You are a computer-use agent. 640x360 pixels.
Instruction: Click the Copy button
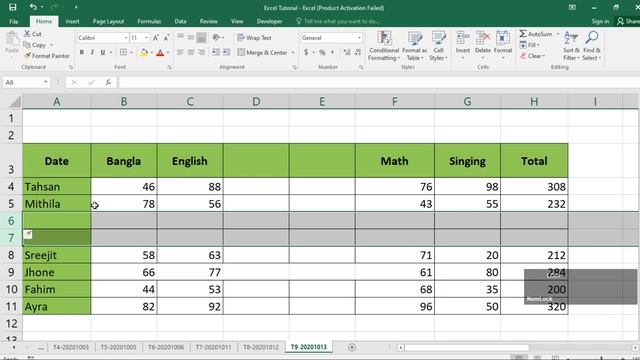tap(35, 45)
